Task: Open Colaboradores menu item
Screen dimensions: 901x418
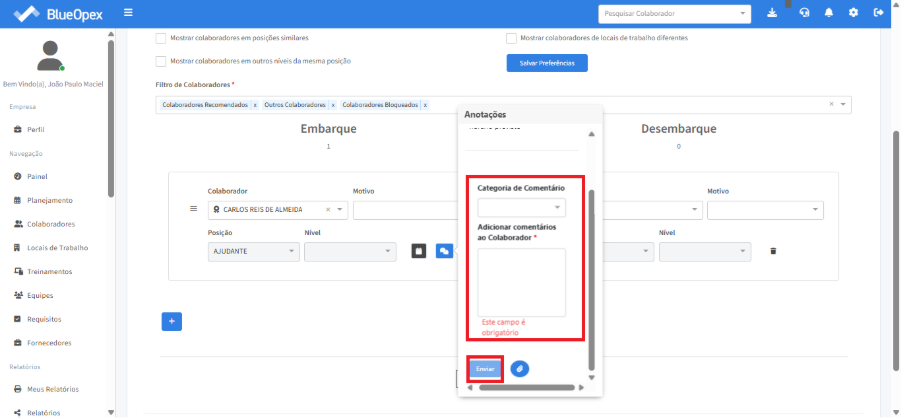Action: tap(51, 224)
